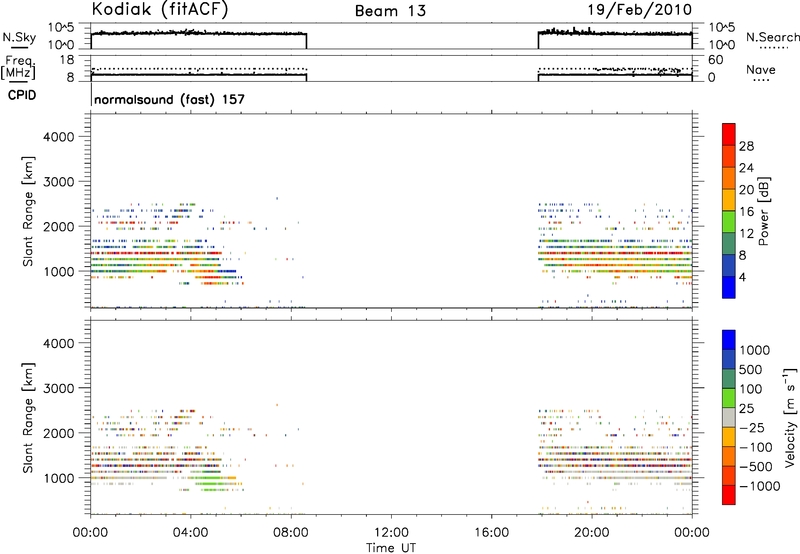Click the "24" label on Power colorbar
This screenshot has width=800, height=554.
coord(746,168)
